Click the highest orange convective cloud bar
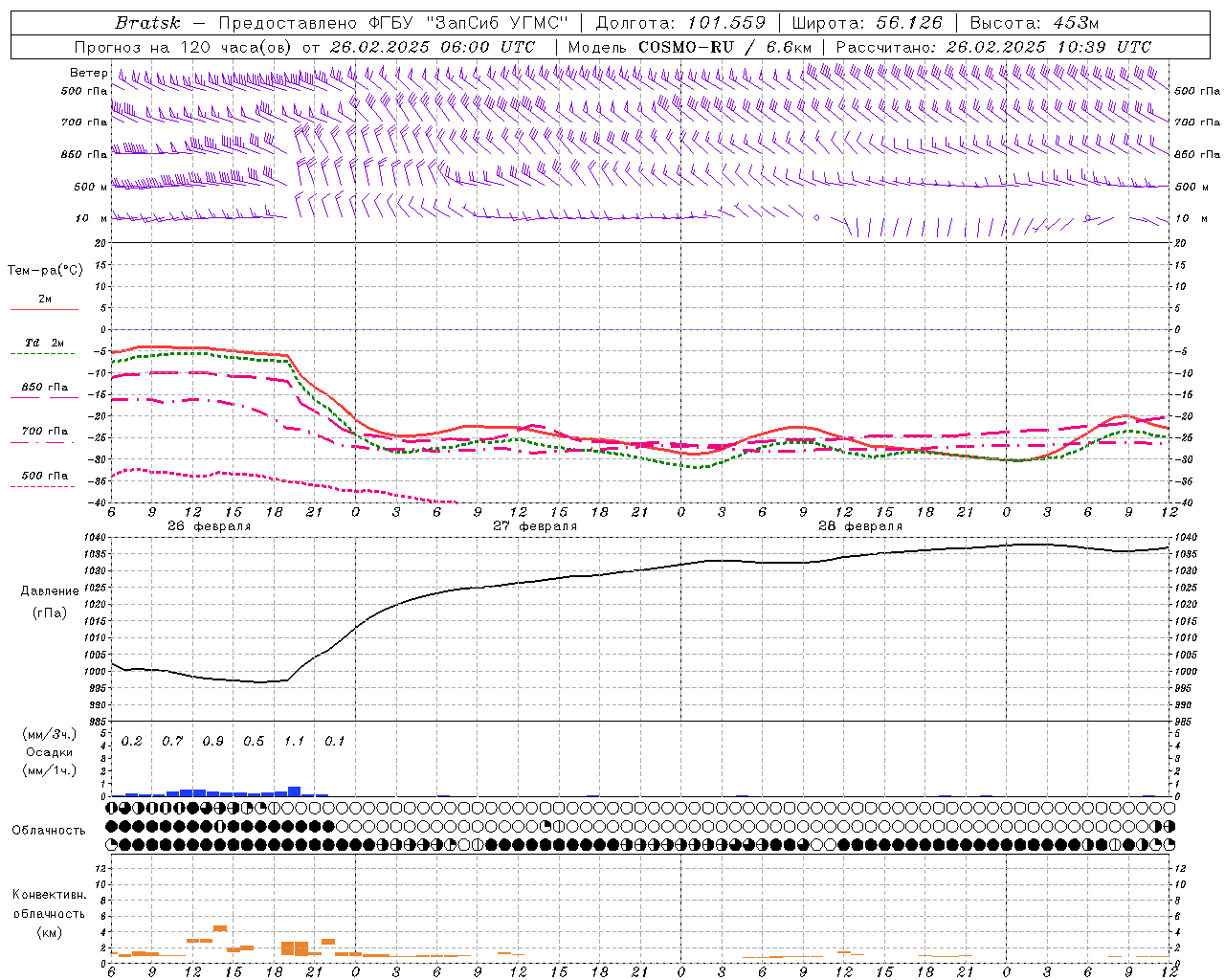Viewport: 1225px width, 980px height. click(x=220, y=928)
